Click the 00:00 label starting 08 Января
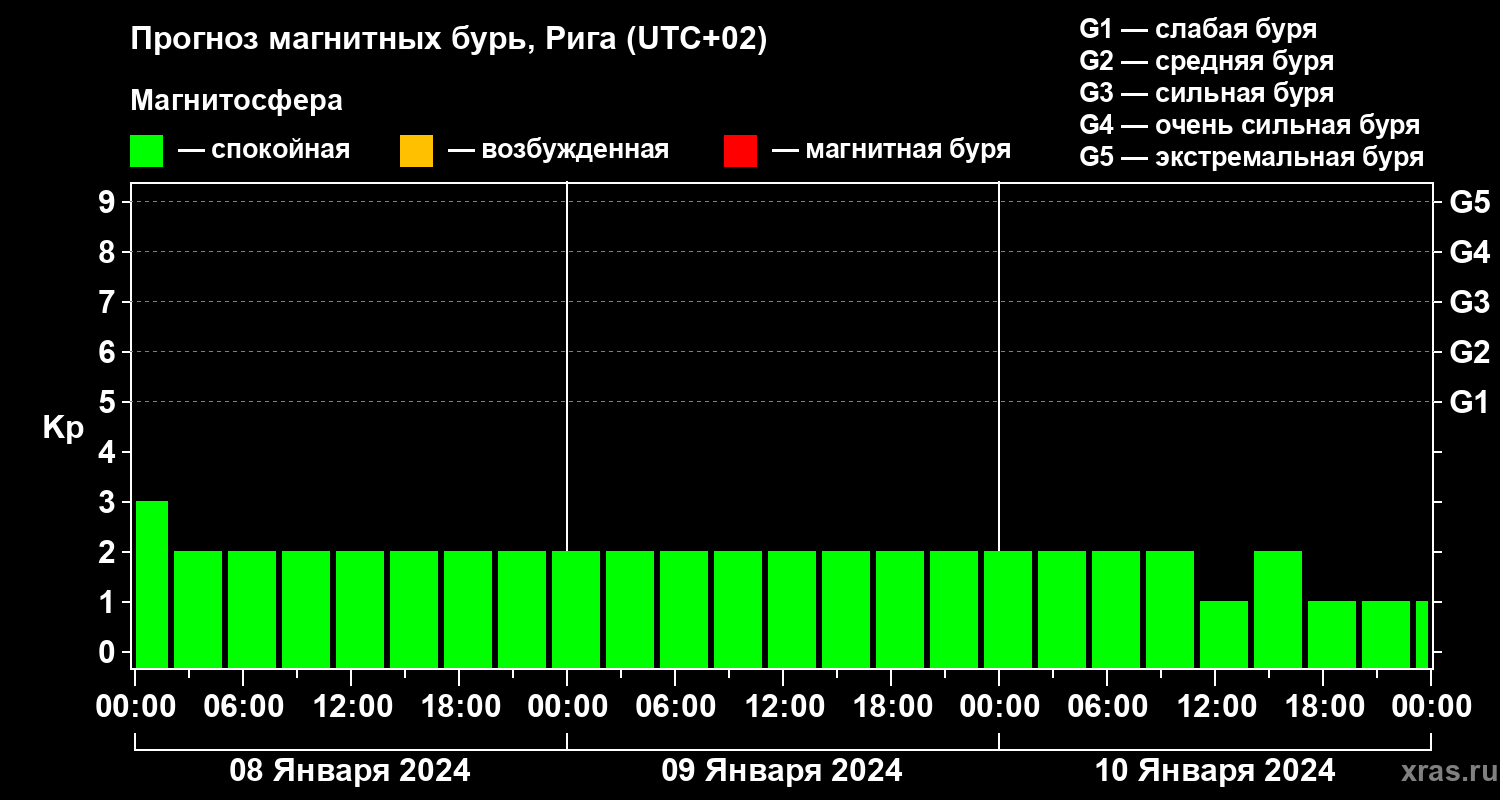 point(136,706)
